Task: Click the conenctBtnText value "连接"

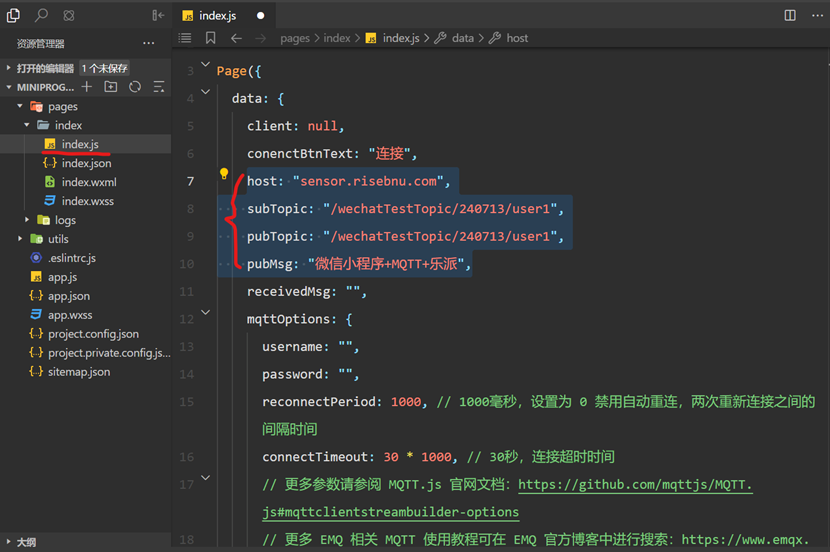Action: click(x=389, y=153)
